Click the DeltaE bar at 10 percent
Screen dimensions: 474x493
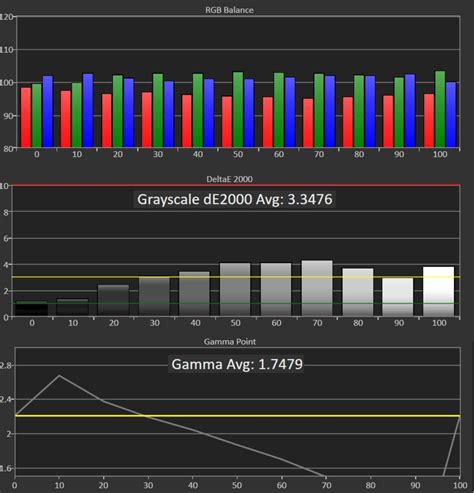[73, 307]
